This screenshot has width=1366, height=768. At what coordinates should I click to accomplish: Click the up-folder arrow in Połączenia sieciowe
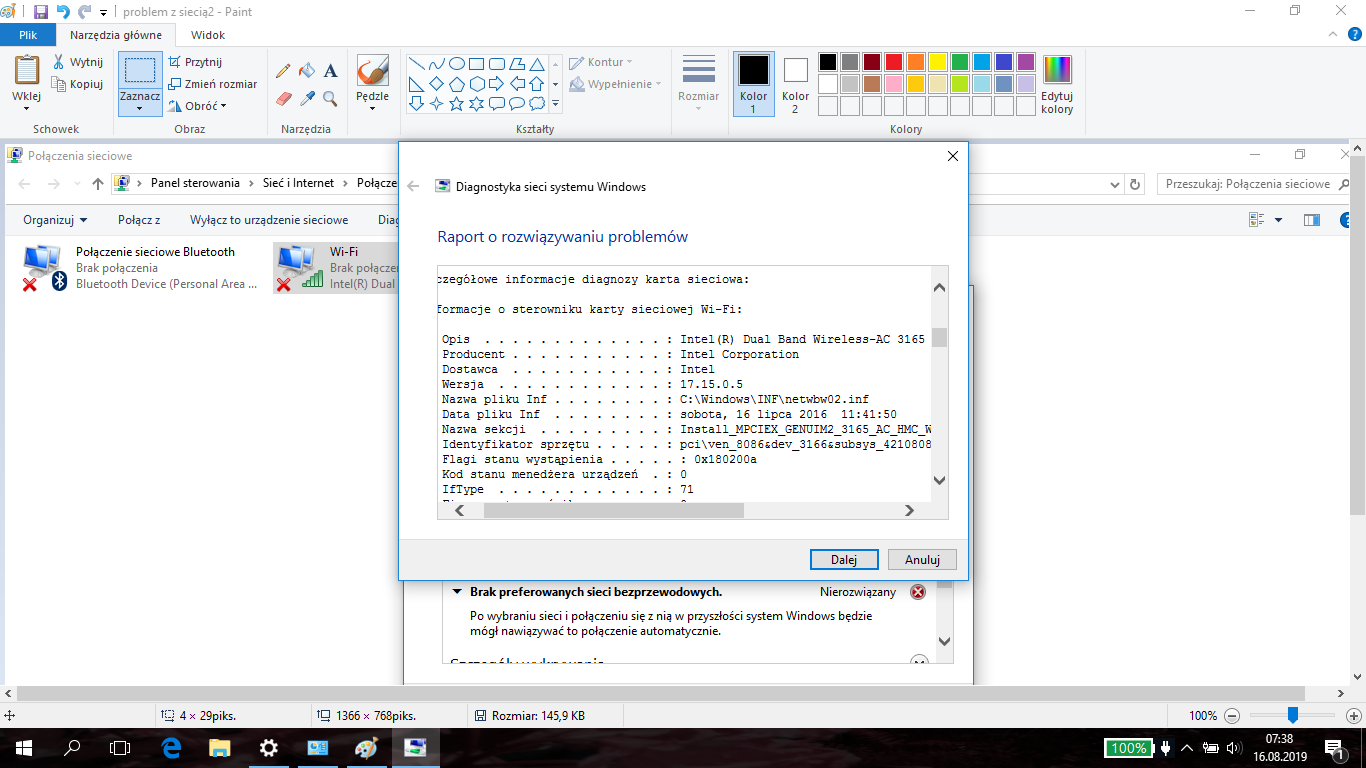coord(97,184)
